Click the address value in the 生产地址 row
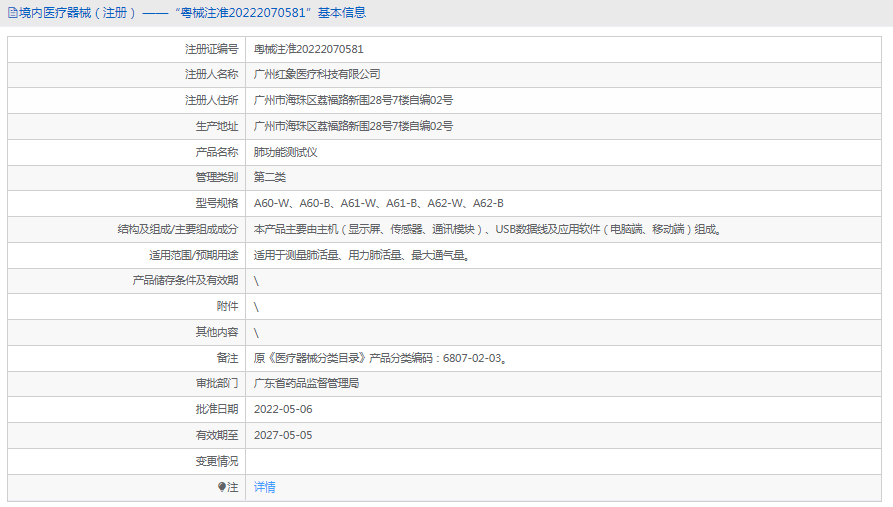 point(353,126)
